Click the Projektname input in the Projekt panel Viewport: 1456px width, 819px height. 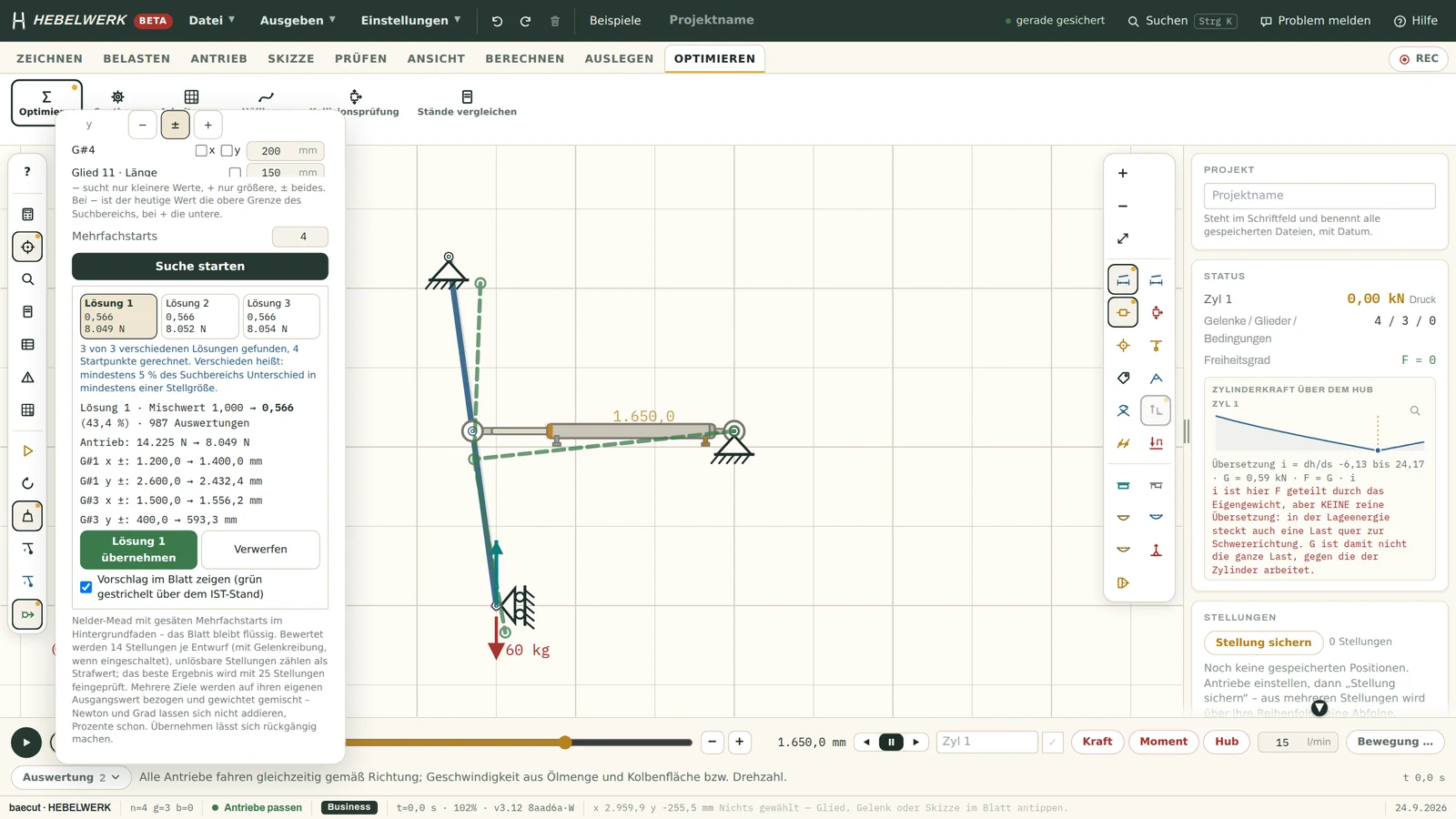point(1319,196)
